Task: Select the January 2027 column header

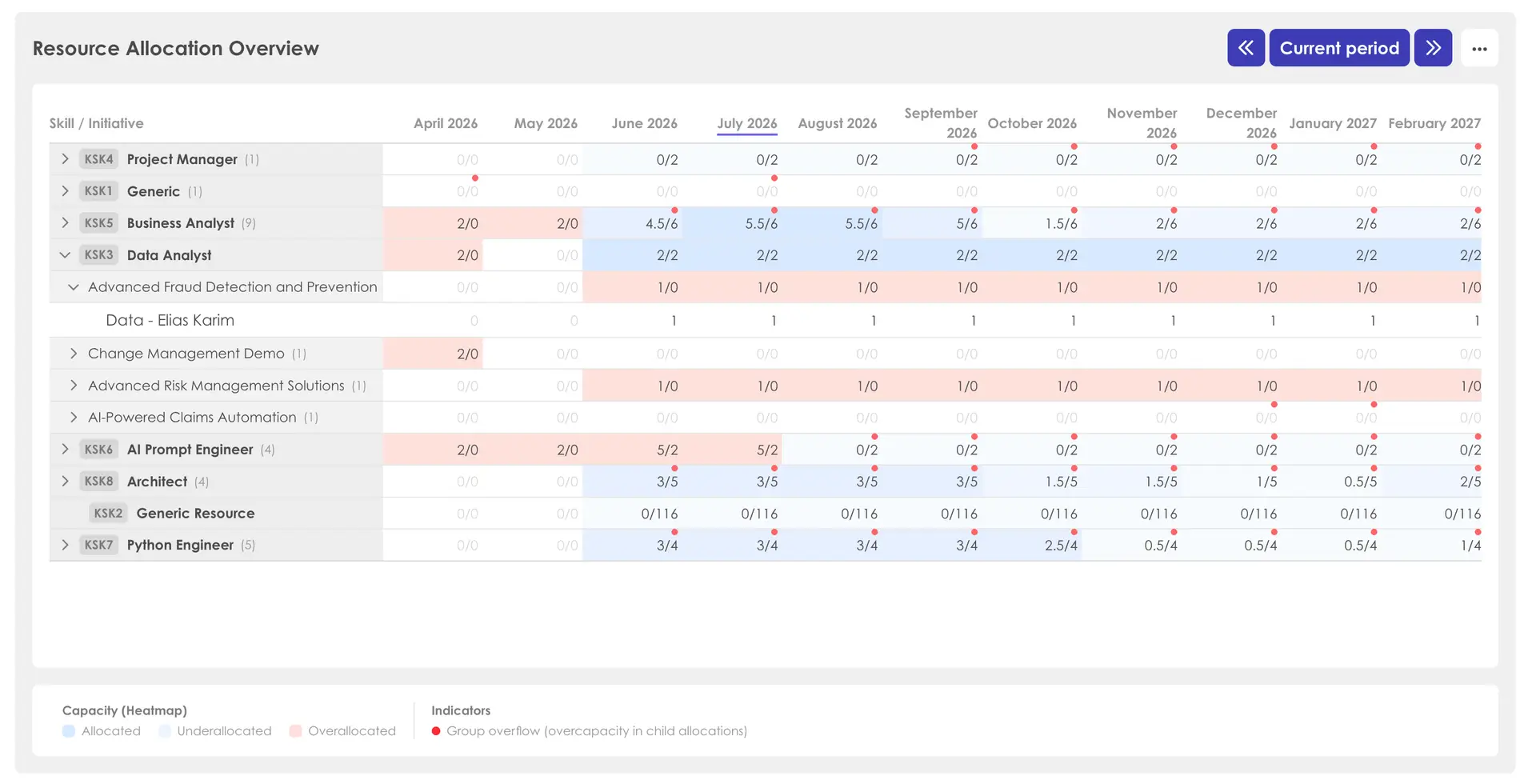Action: [x=1333, y=123]
